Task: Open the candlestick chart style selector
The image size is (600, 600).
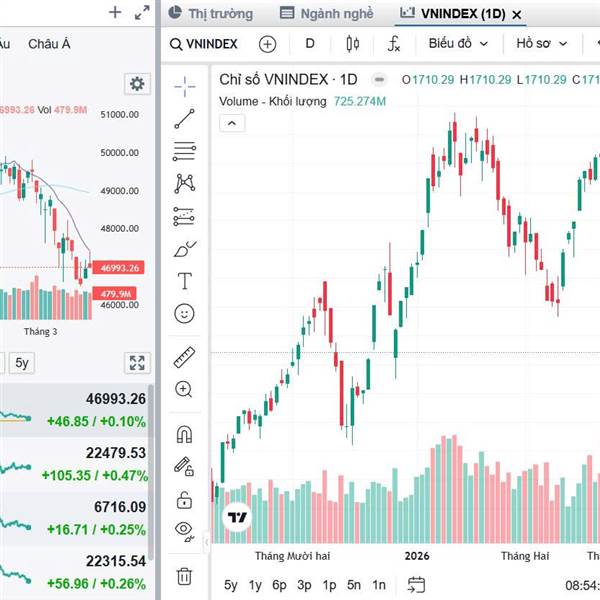Action: tap(351, 44)
